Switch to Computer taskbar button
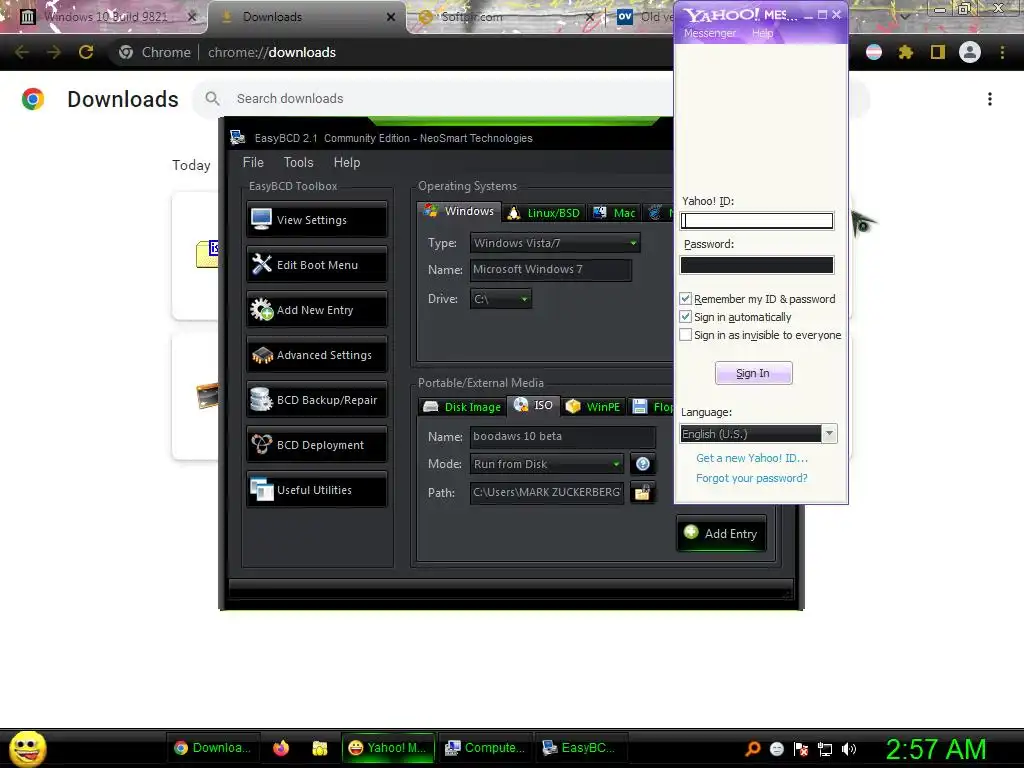The height and width of the screenshot is (768, 1024). (485, 748)
